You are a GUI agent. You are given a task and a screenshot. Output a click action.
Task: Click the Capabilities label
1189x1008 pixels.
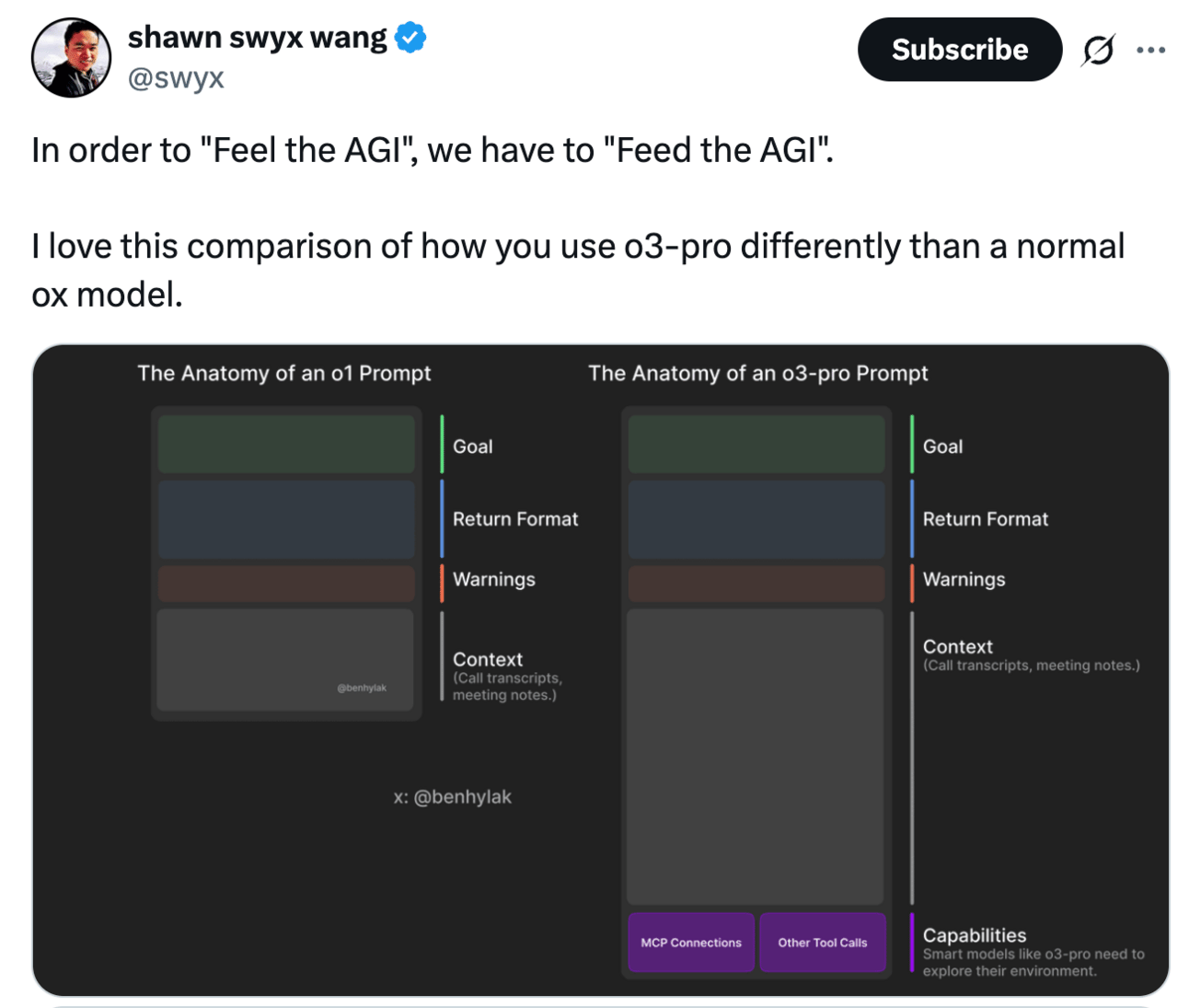(974, 935)
